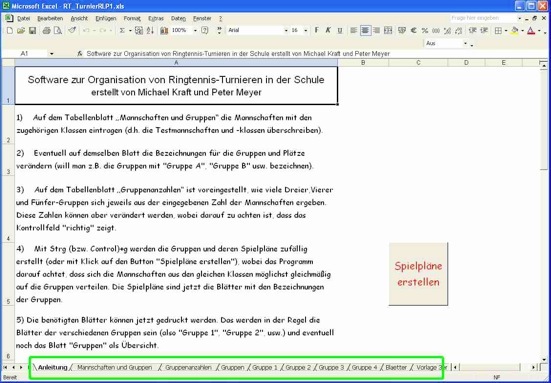Click the Frage hier eingeben help box
The height and width of the screenshot is (383, 551).
click(483, 18)
